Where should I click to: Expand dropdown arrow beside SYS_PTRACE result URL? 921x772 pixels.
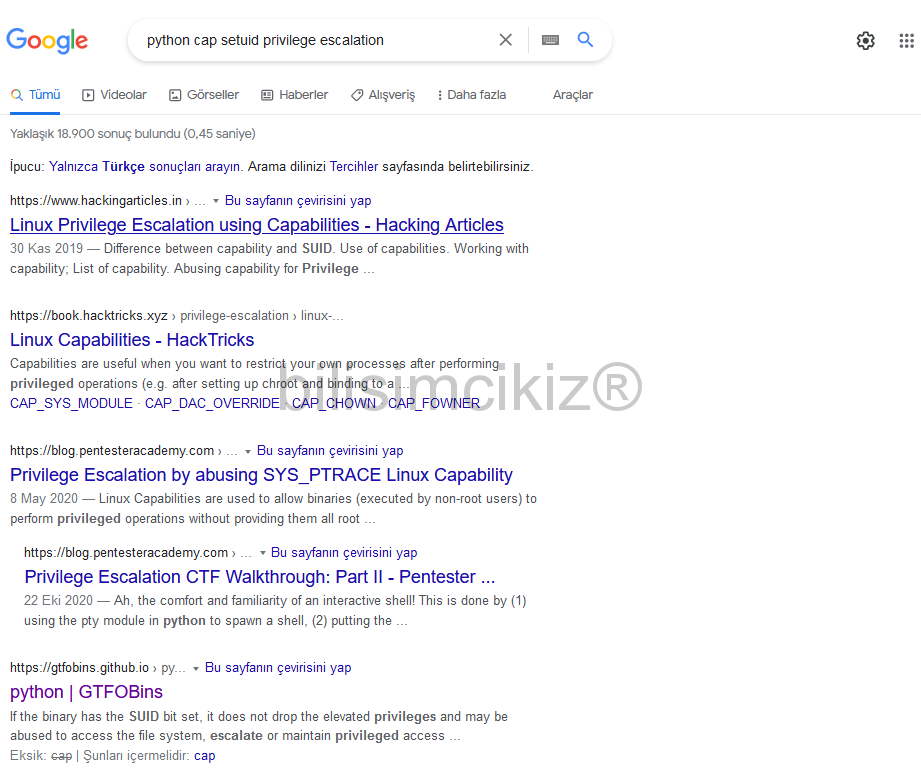248,451
